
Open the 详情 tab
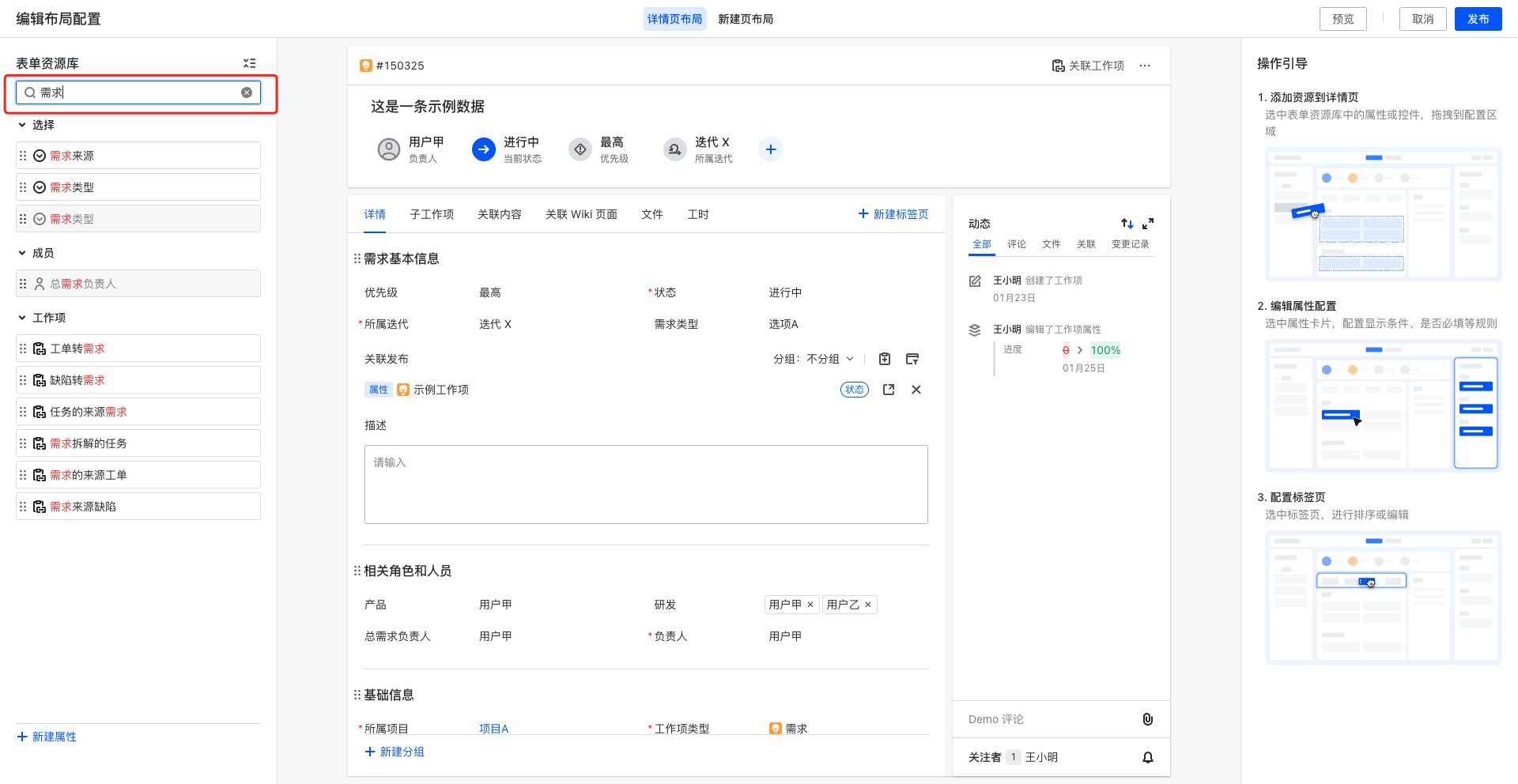click(x=375, y=214)
